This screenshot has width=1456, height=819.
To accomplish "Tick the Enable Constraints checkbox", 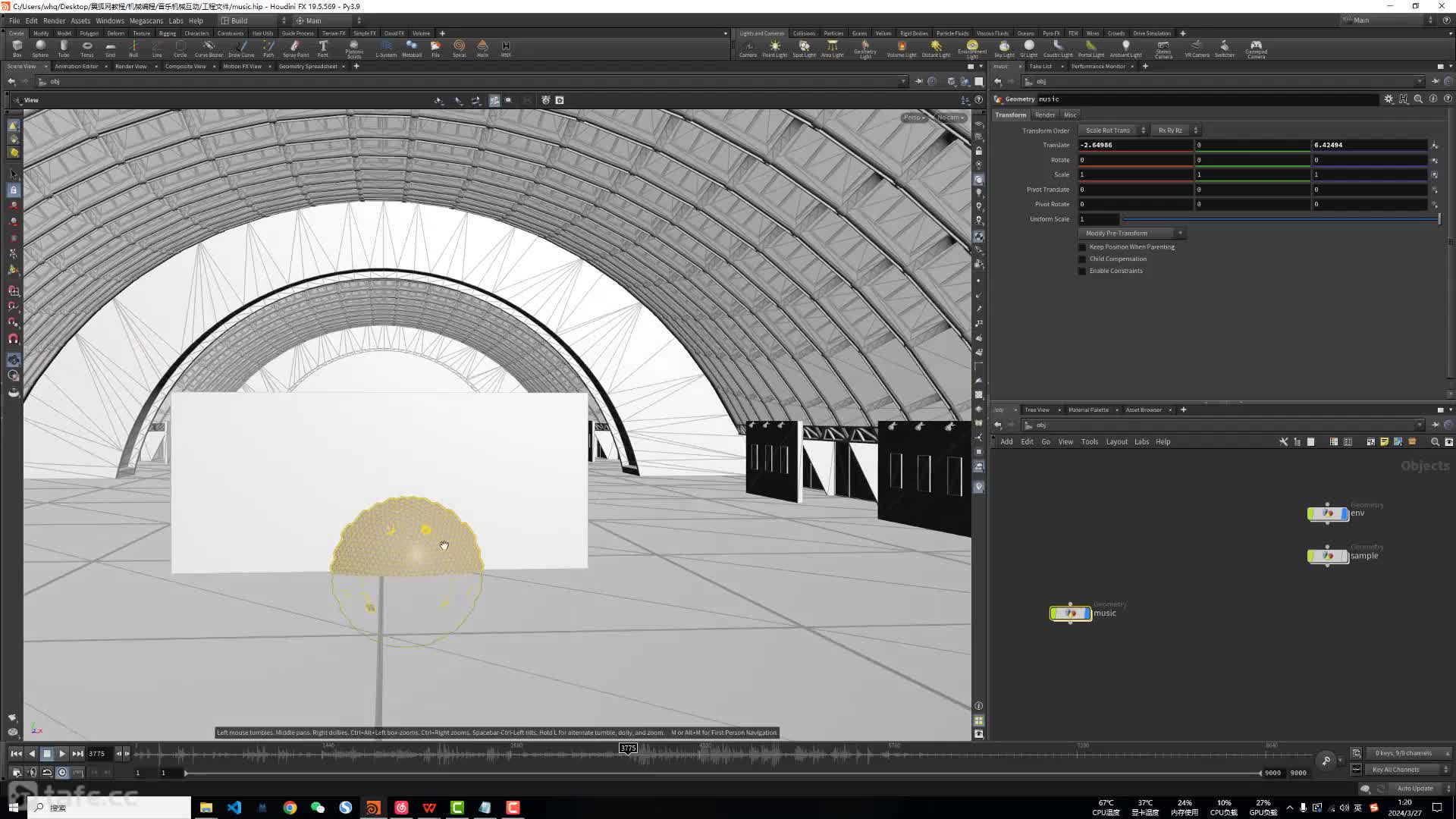I will point(1082,271).
